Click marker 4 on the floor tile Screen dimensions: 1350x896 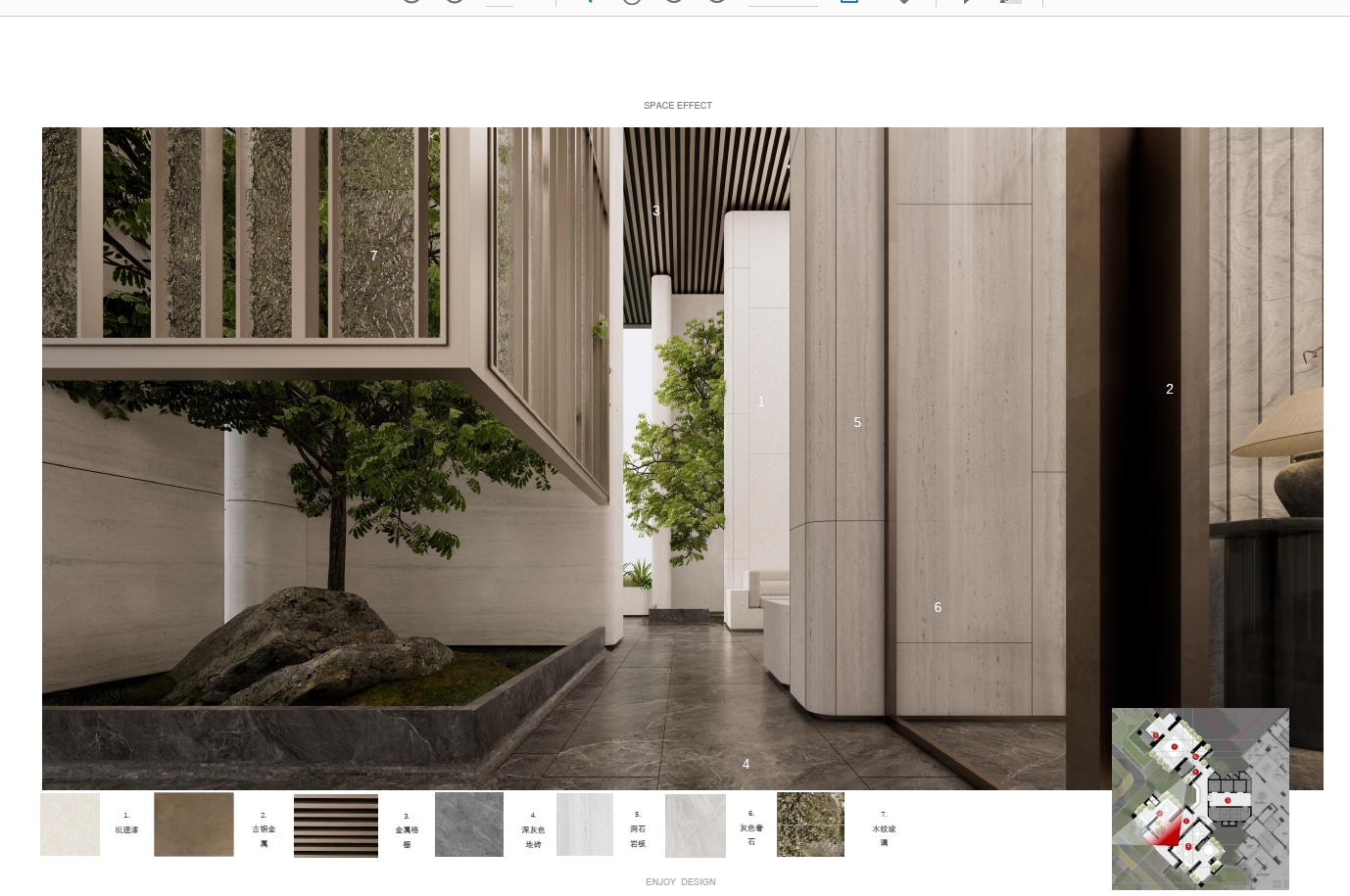tap(747, 764)
